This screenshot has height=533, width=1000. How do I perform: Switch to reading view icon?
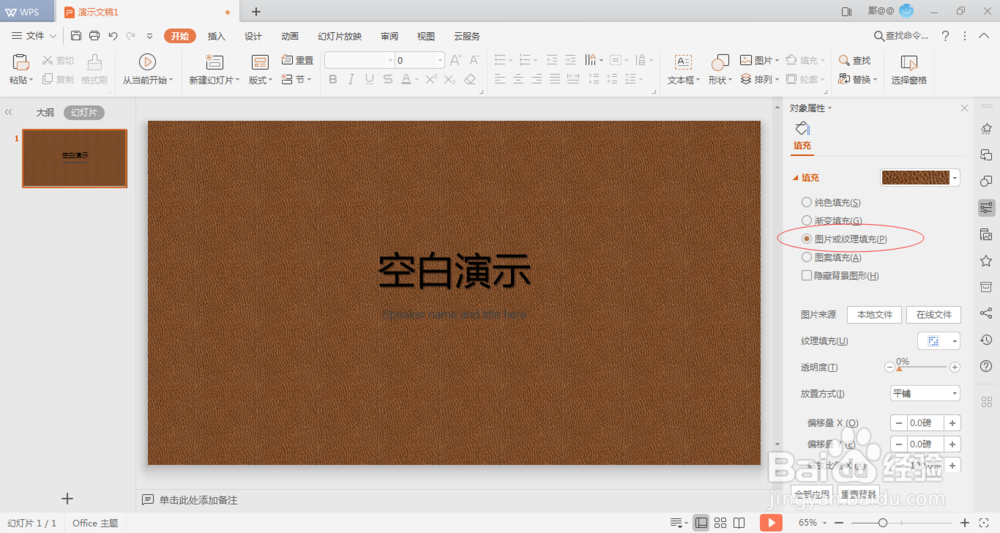point(739,523)
